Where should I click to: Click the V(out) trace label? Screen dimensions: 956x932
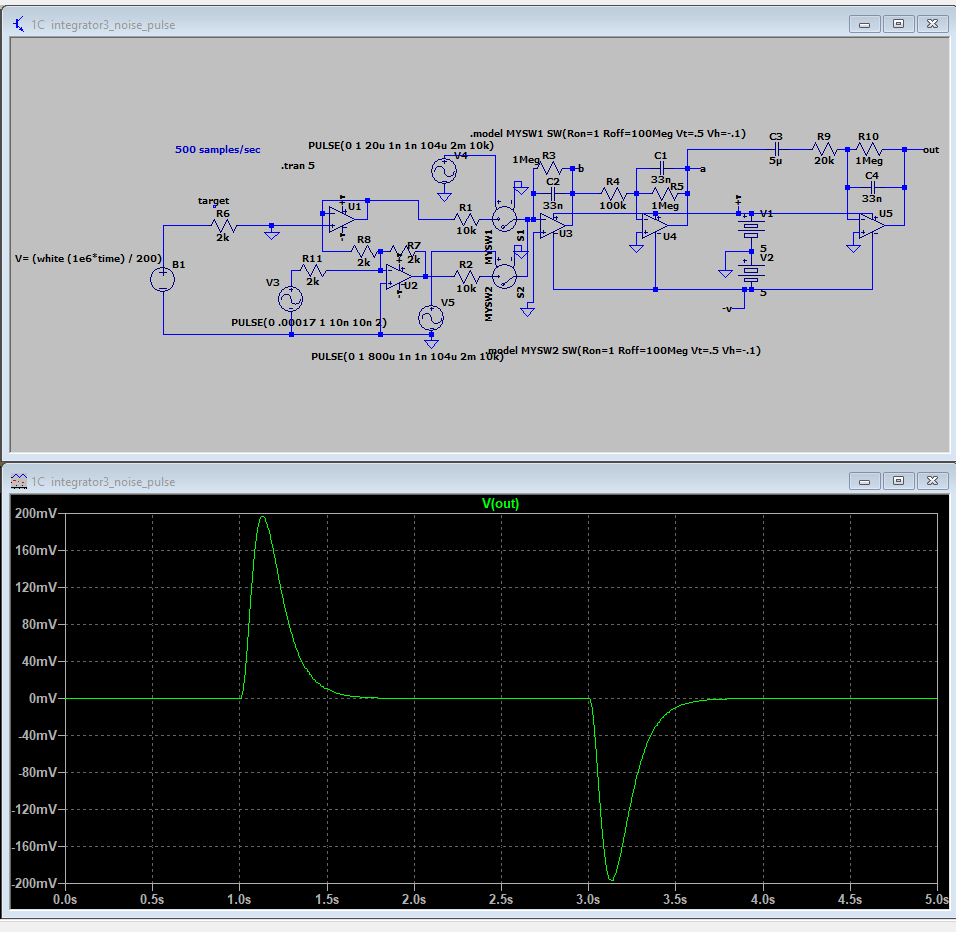coord(500,504)
